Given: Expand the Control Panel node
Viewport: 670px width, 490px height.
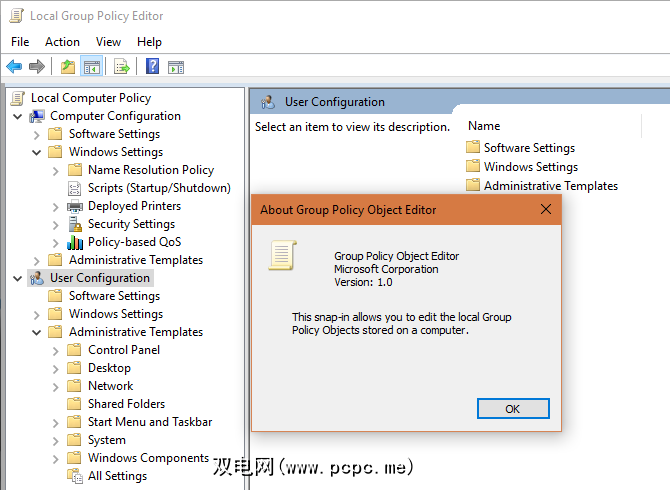Looking at the screenshot, I should (56, 351).
